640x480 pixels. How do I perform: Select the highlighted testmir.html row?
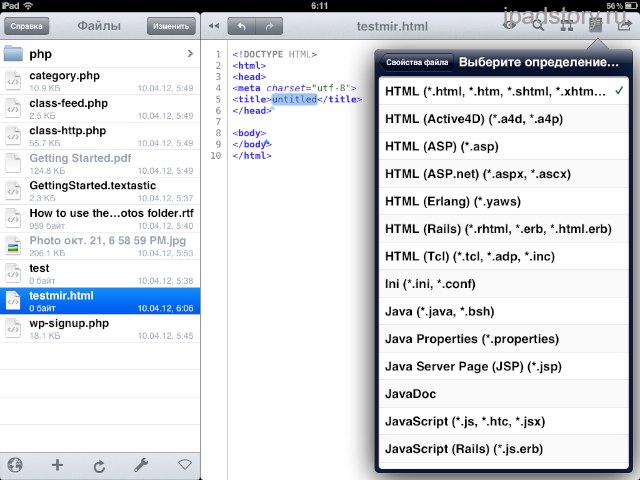(100, 301)
